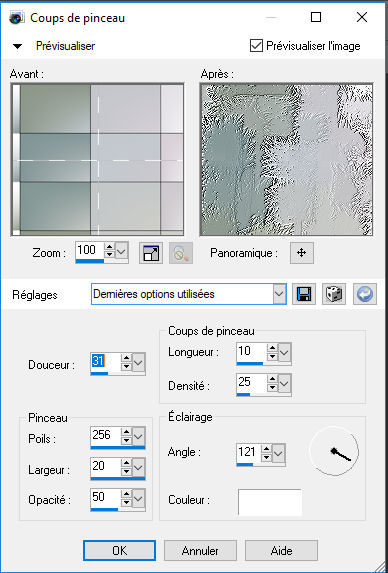This screenshot has height=573, width=388.
Task: Open the Largeur slider dropdown
Action: [139, 467]
